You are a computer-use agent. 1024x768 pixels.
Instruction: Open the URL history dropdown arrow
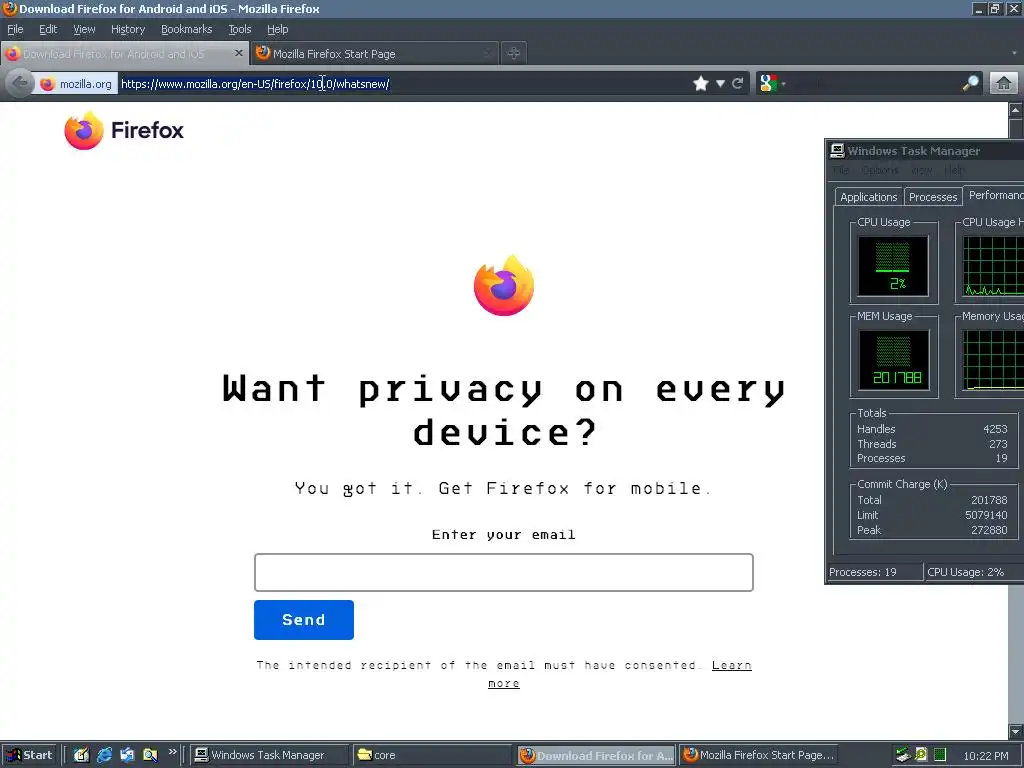click(x=720, y=84)
